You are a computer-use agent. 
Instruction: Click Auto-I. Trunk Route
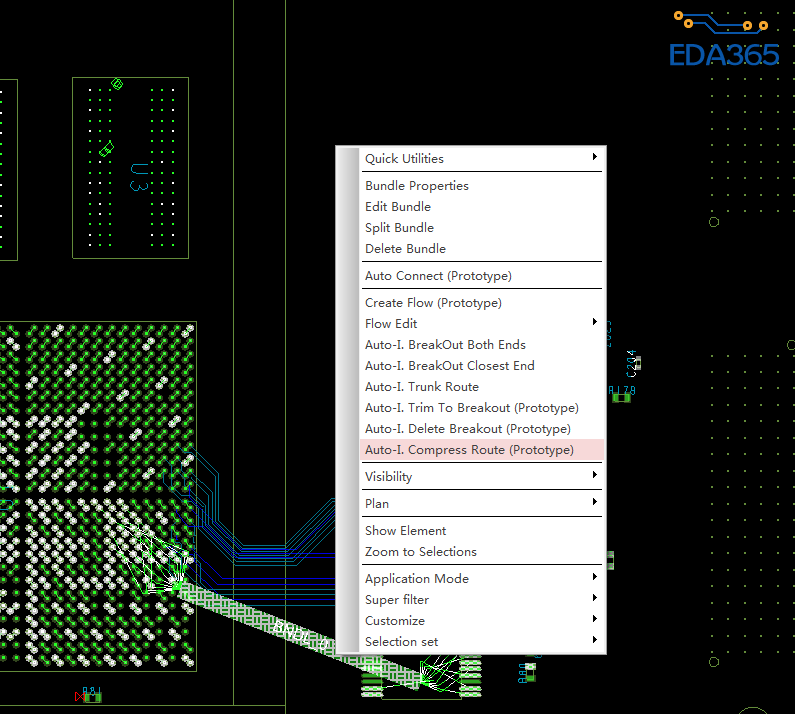click(422, 387)
